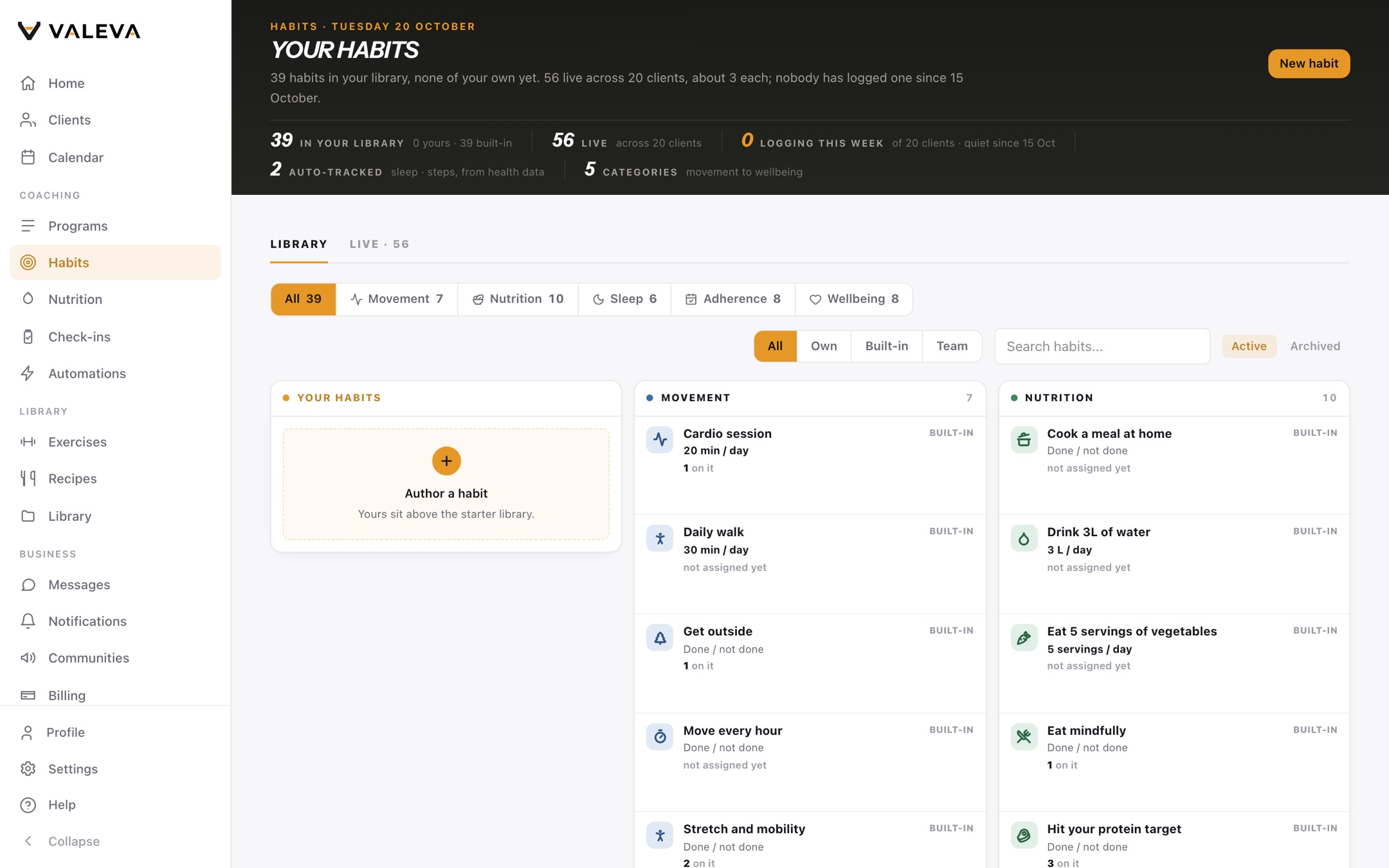Open Clients via its person icon
The image size is (1389, 868).
coord(28,120)
